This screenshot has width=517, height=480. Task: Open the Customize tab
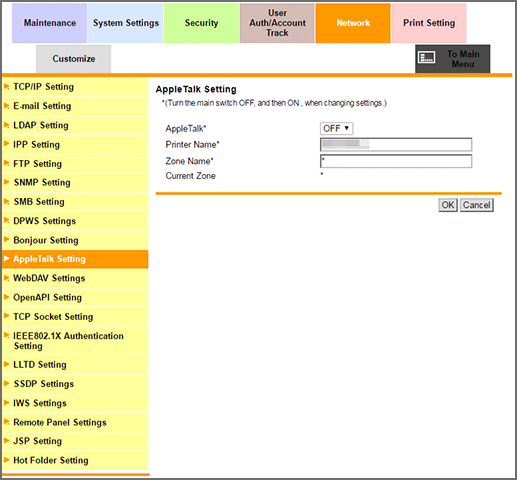[74, 59]
